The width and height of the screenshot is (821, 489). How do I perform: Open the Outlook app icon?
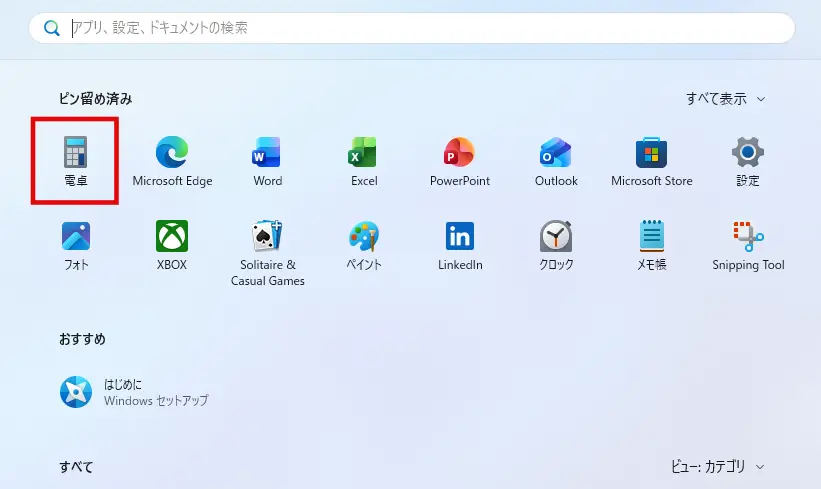(556, 152)
